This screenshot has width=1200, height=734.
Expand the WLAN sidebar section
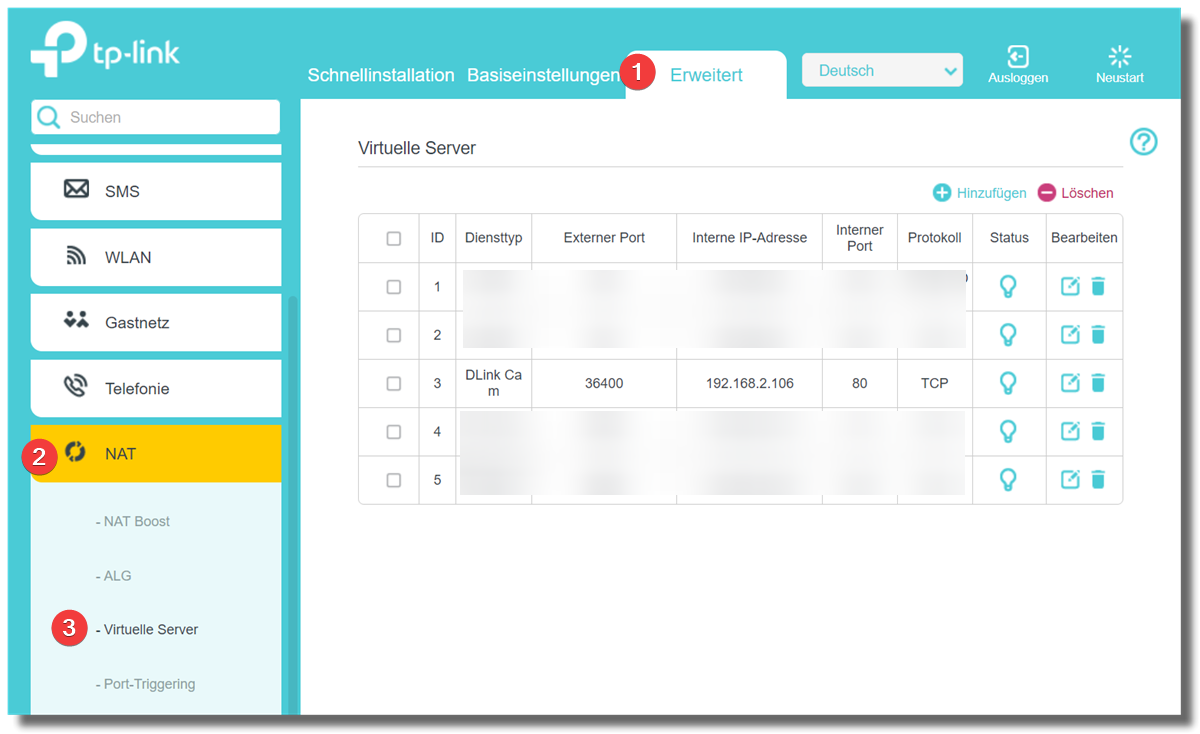(x=156, y=257)
